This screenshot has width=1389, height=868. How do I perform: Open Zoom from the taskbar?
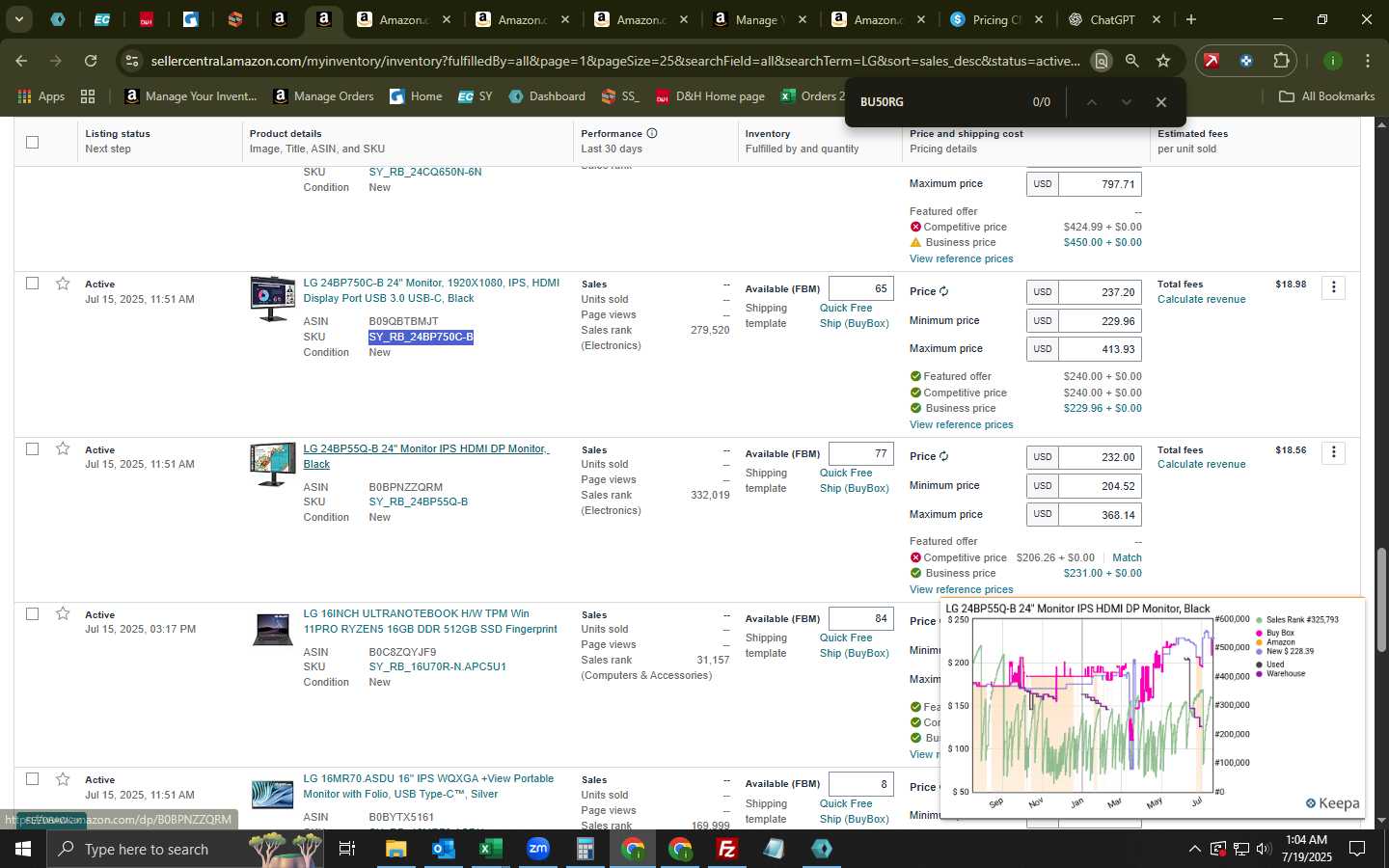coord(538,849)
